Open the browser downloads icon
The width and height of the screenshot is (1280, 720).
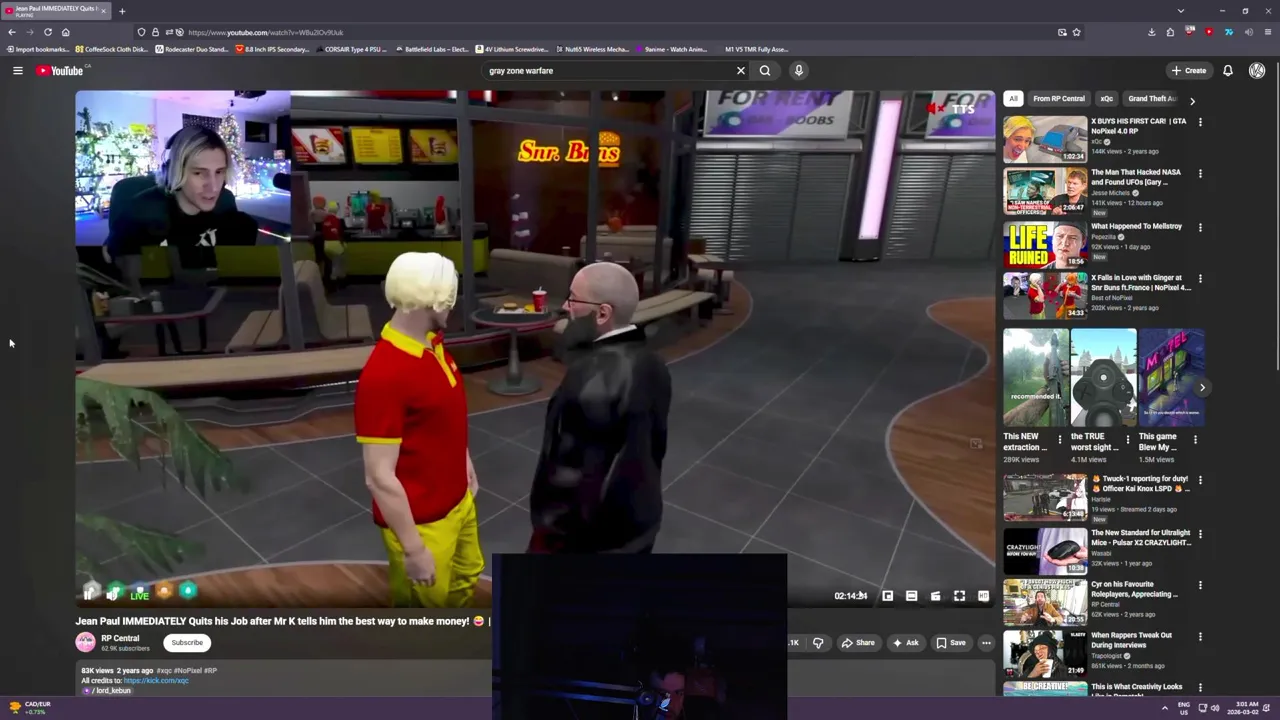pyautogui.click(x=1151, y=32)
